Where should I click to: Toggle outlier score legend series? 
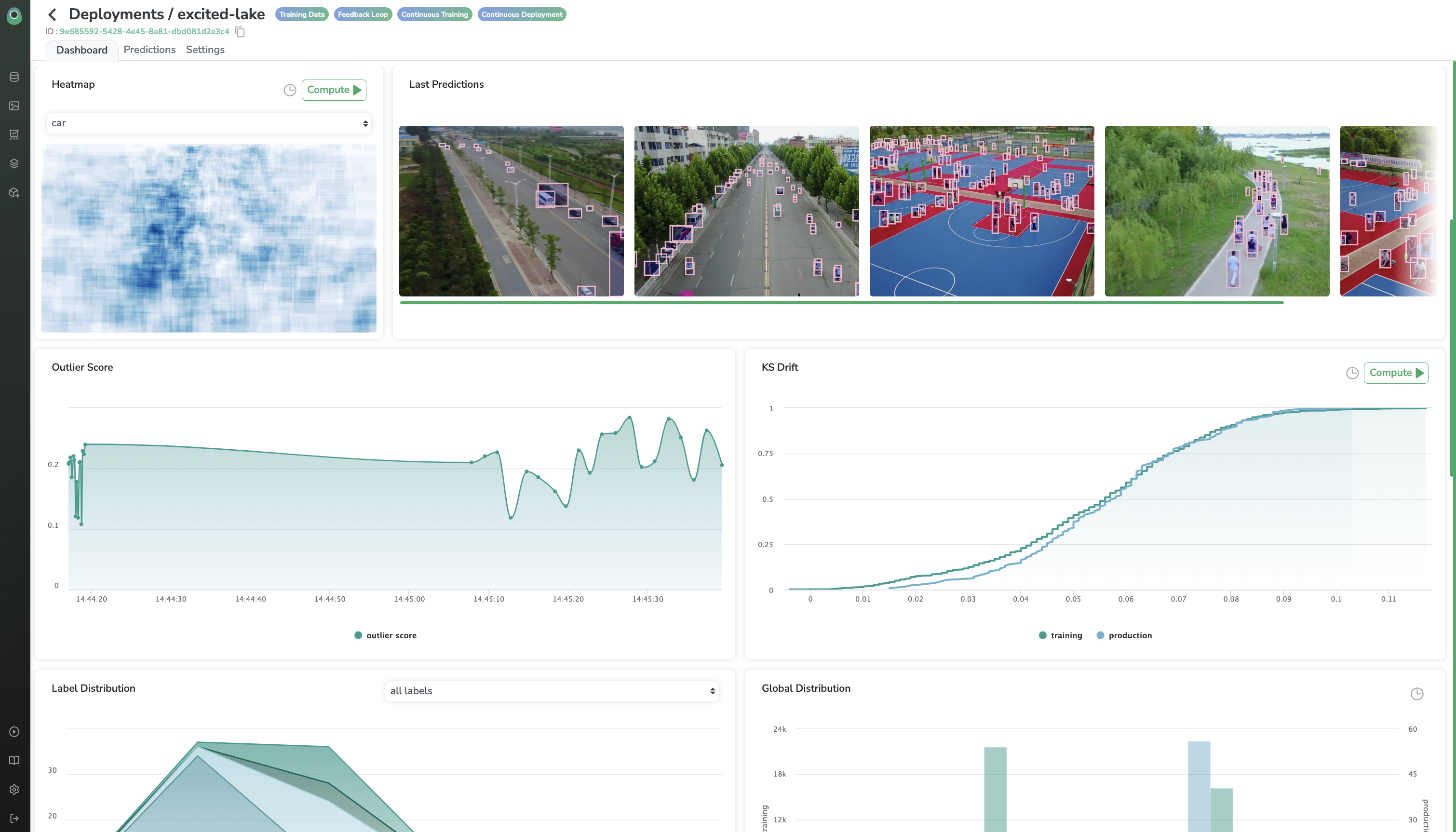point(385,635)
